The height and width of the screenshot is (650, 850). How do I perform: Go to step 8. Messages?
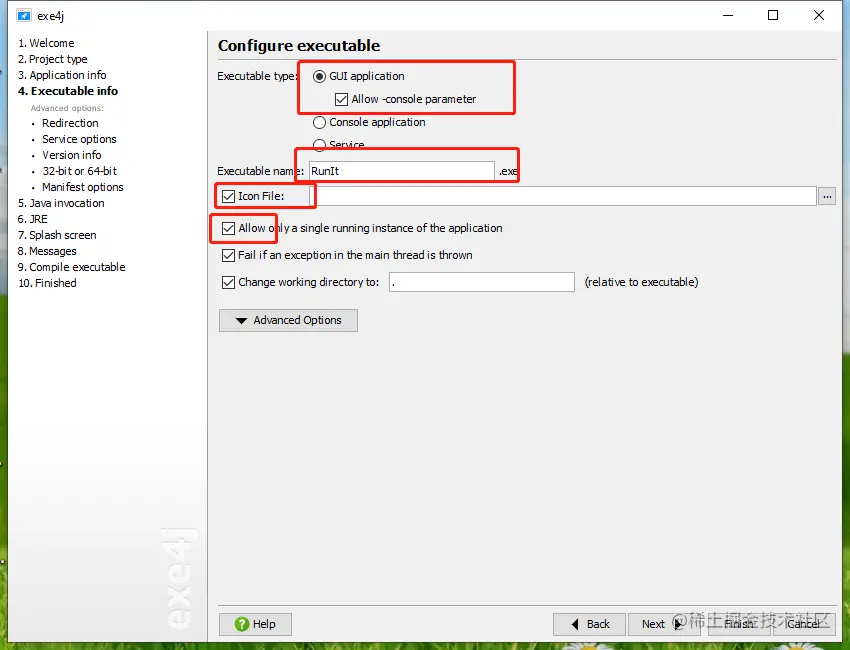click(47, 251)
